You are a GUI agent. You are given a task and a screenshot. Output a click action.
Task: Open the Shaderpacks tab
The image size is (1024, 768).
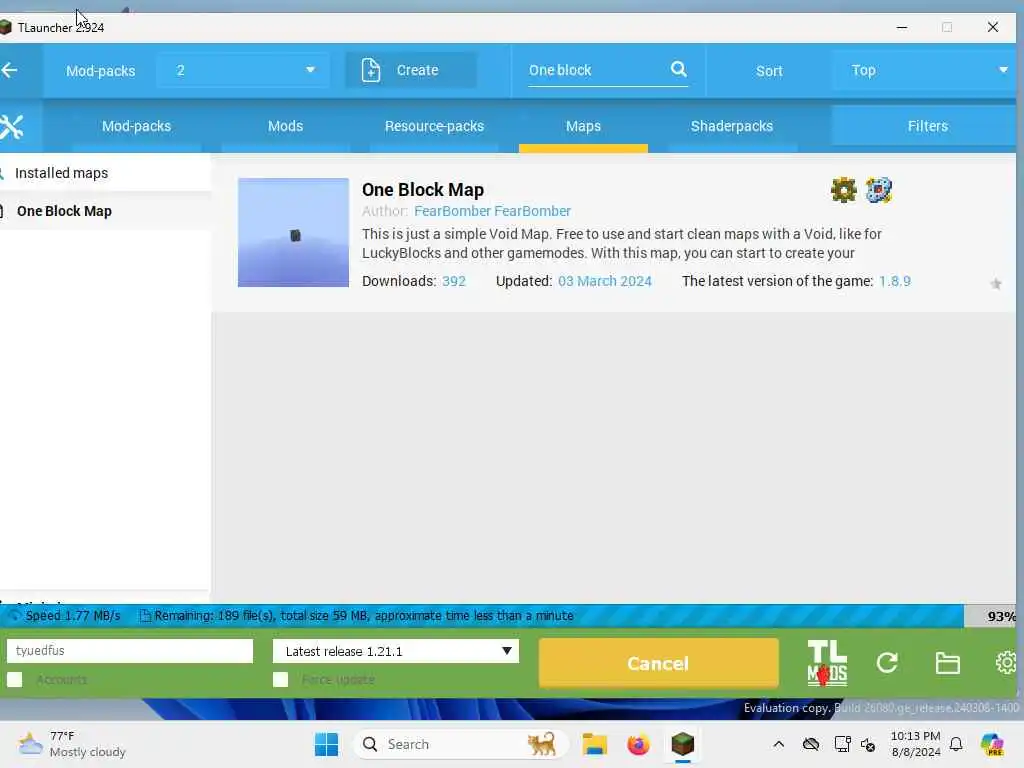click(x=732, y=126)
